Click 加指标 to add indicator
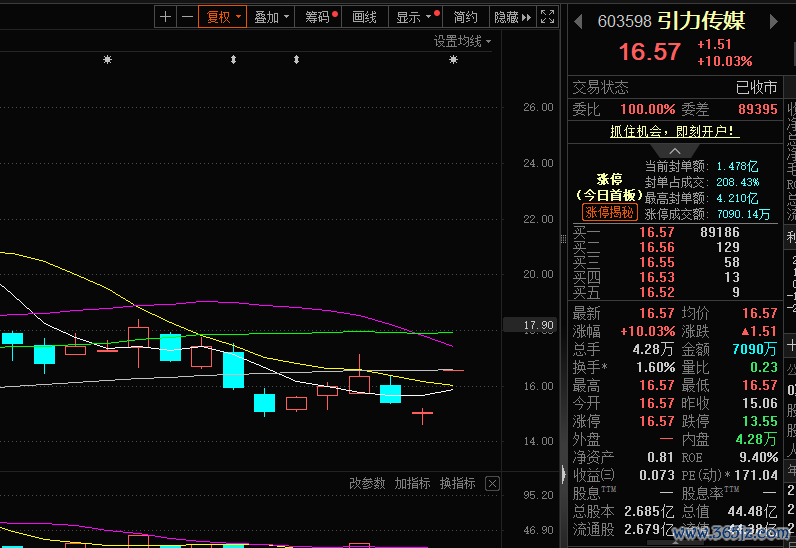Screen dimensions: 796x548 [412, 483]
